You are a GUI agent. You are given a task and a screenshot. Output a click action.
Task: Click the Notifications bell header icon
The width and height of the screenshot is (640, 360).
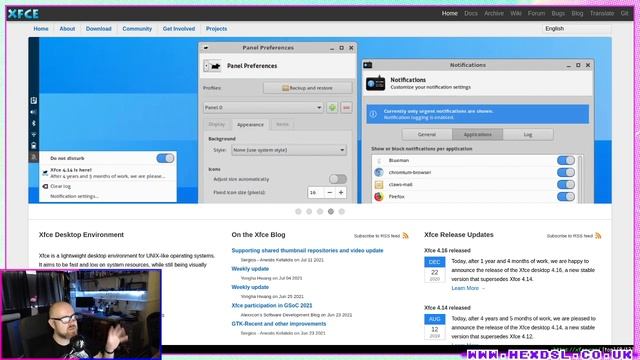pos(376,83)
